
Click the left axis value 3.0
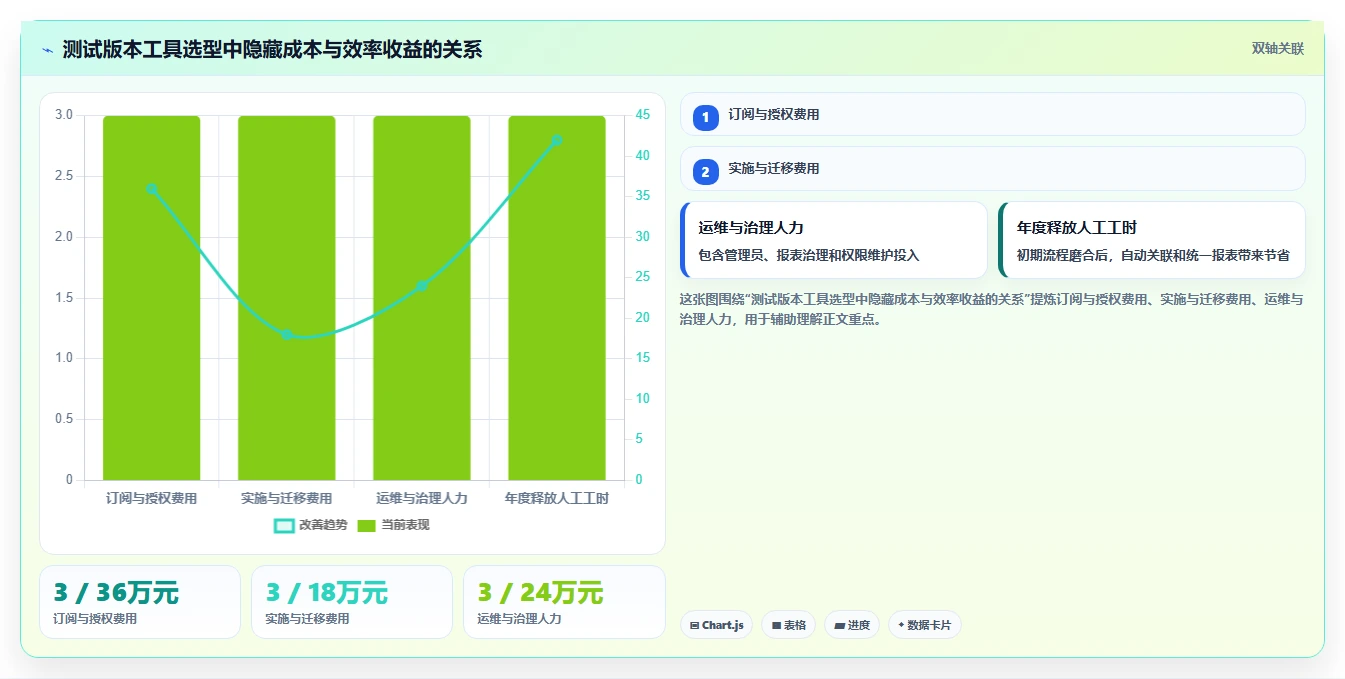tap(64, 115)
